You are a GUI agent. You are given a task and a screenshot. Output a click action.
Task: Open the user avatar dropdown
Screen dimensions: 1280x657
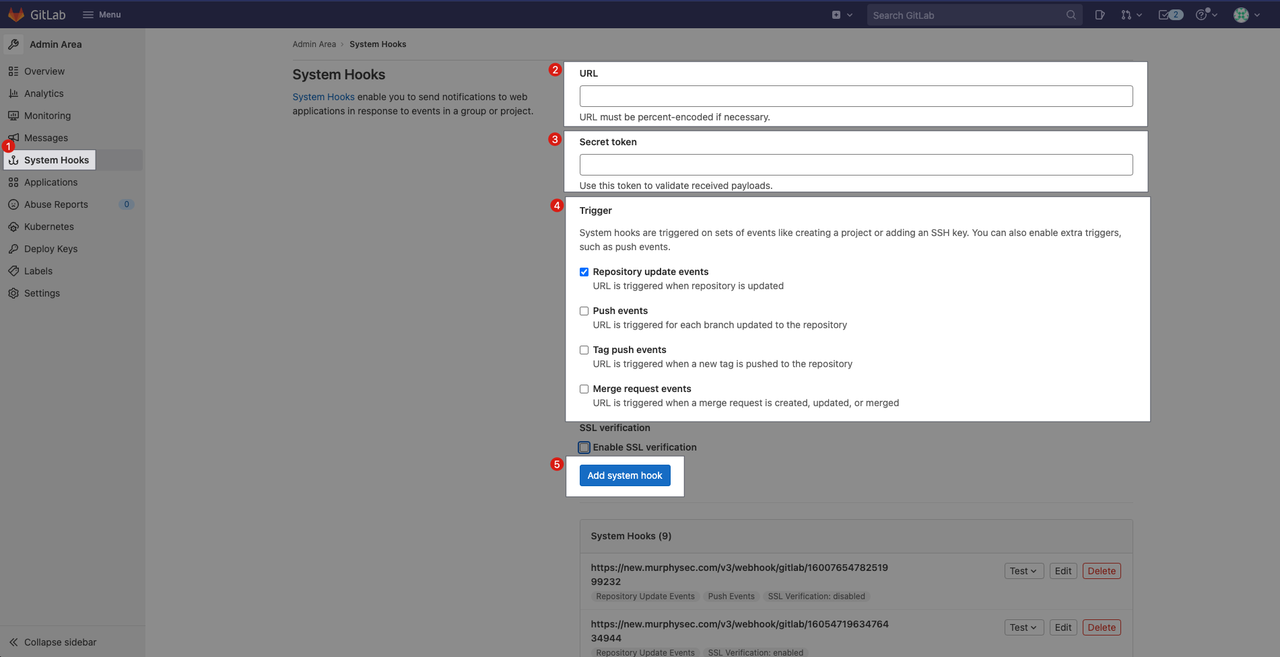coord(1243,14)
